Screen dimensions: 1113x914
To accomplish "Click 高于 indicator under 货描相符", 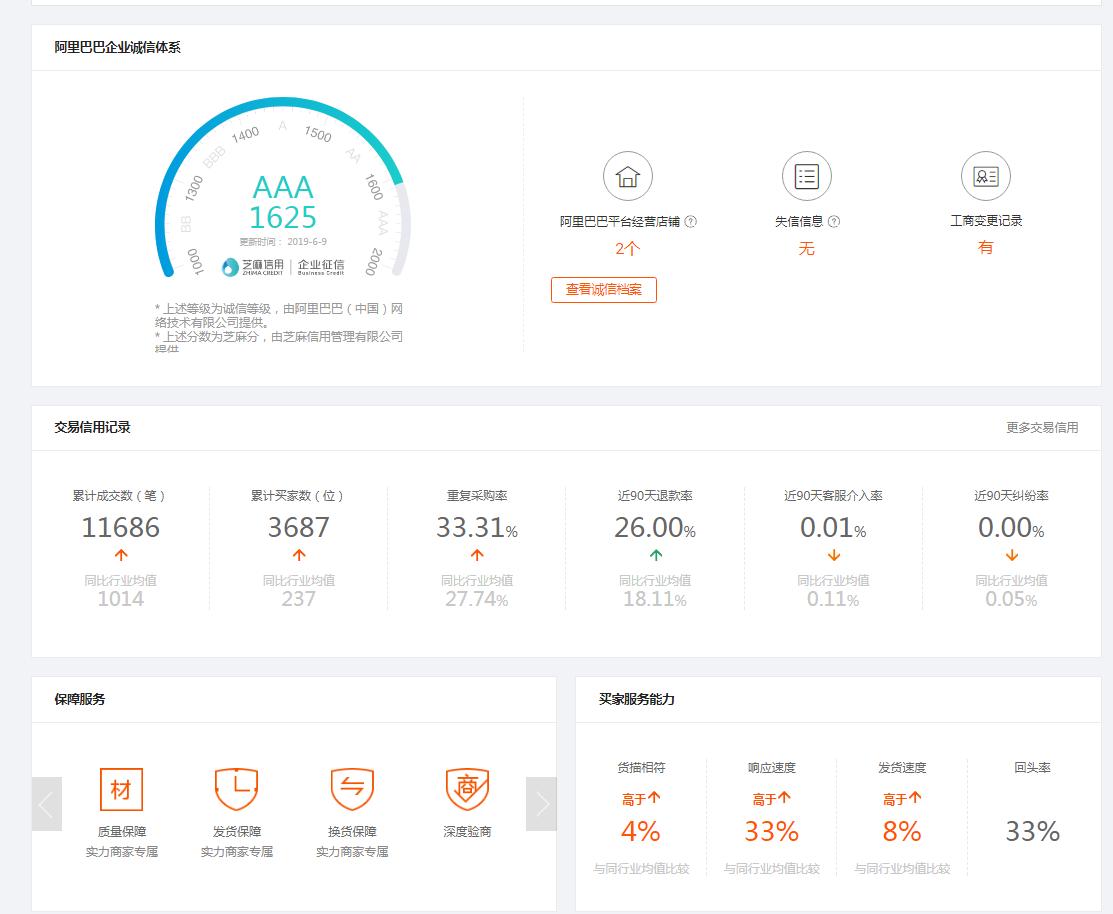I will [x=641, y=799].
